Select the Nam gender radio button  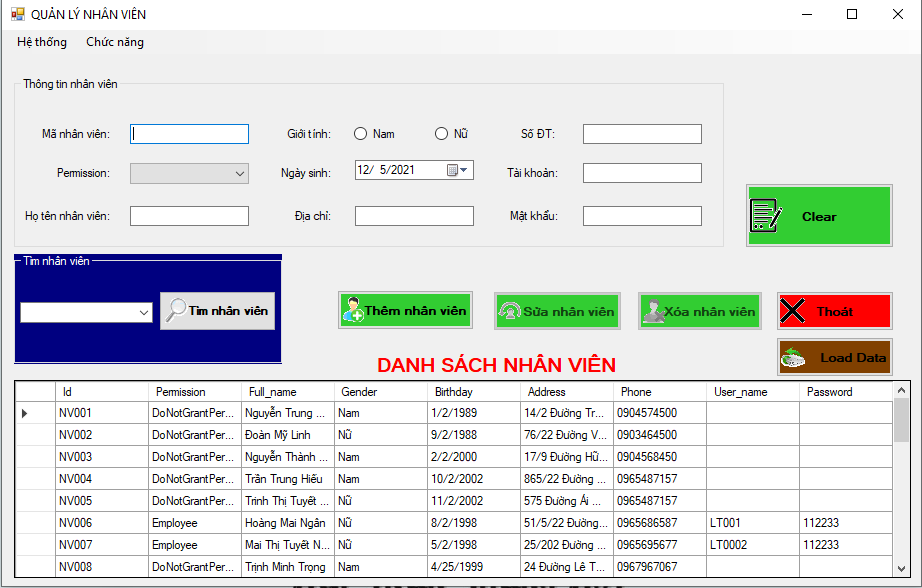(360, 134)
